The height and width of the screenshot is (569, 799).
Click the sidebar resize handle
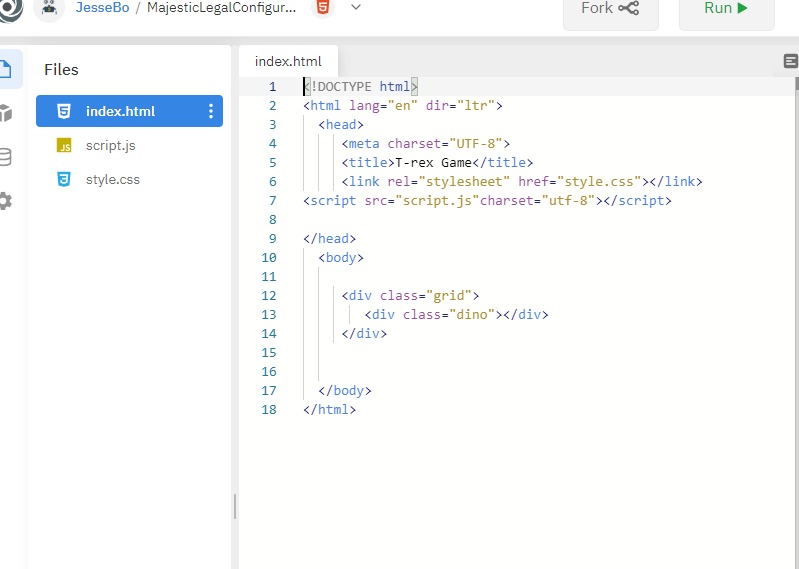(234, 506)
